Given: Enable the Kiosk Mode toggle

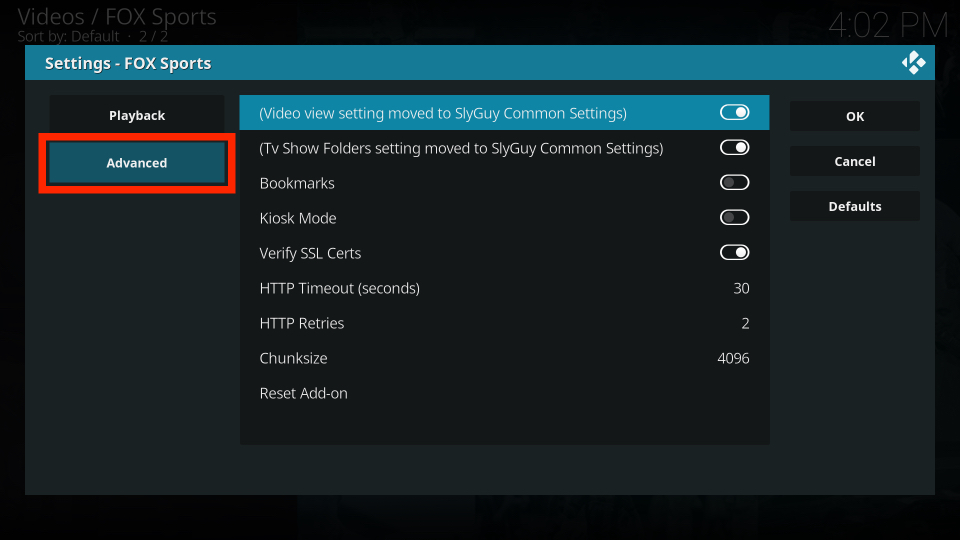Looking at the screenshot, I should 734,217.
